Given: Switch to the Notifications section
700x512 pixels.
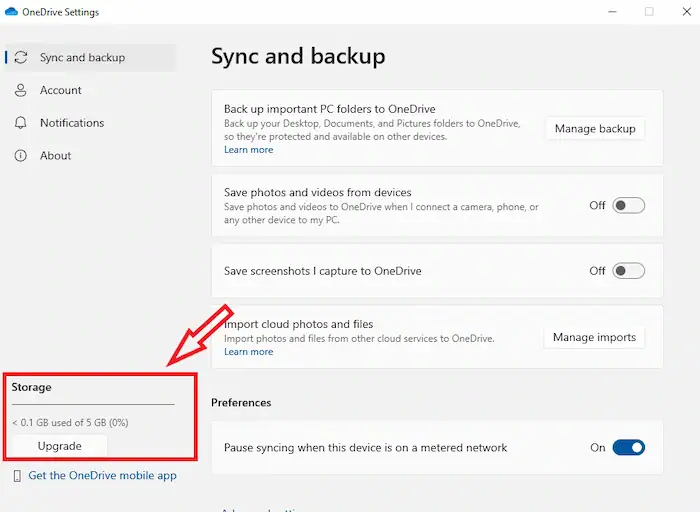Looking at the screenshot, I should tap(71, 123).
